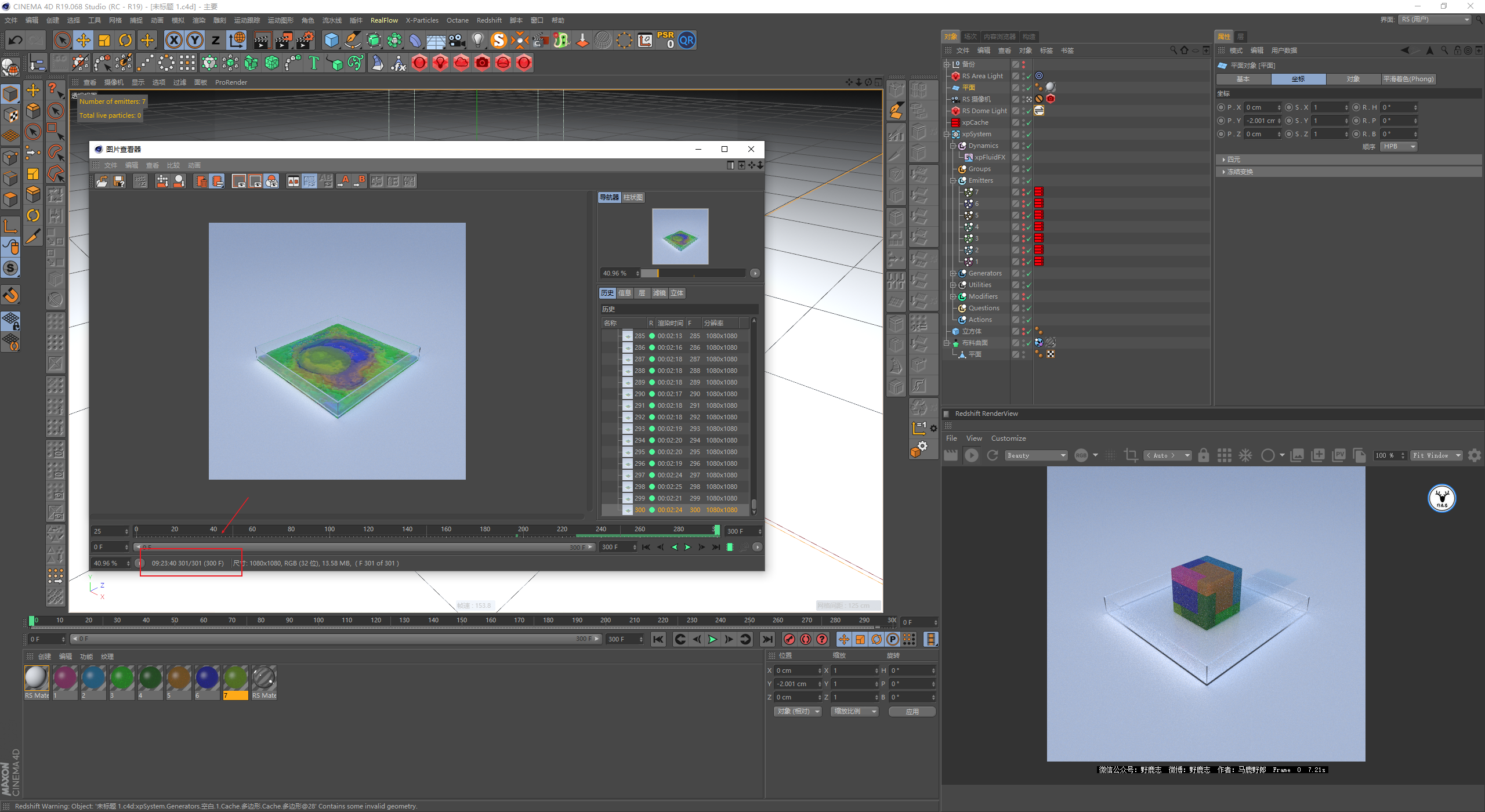Select the Rotate tool icon

pyautogui.click(x=125, y=40)
